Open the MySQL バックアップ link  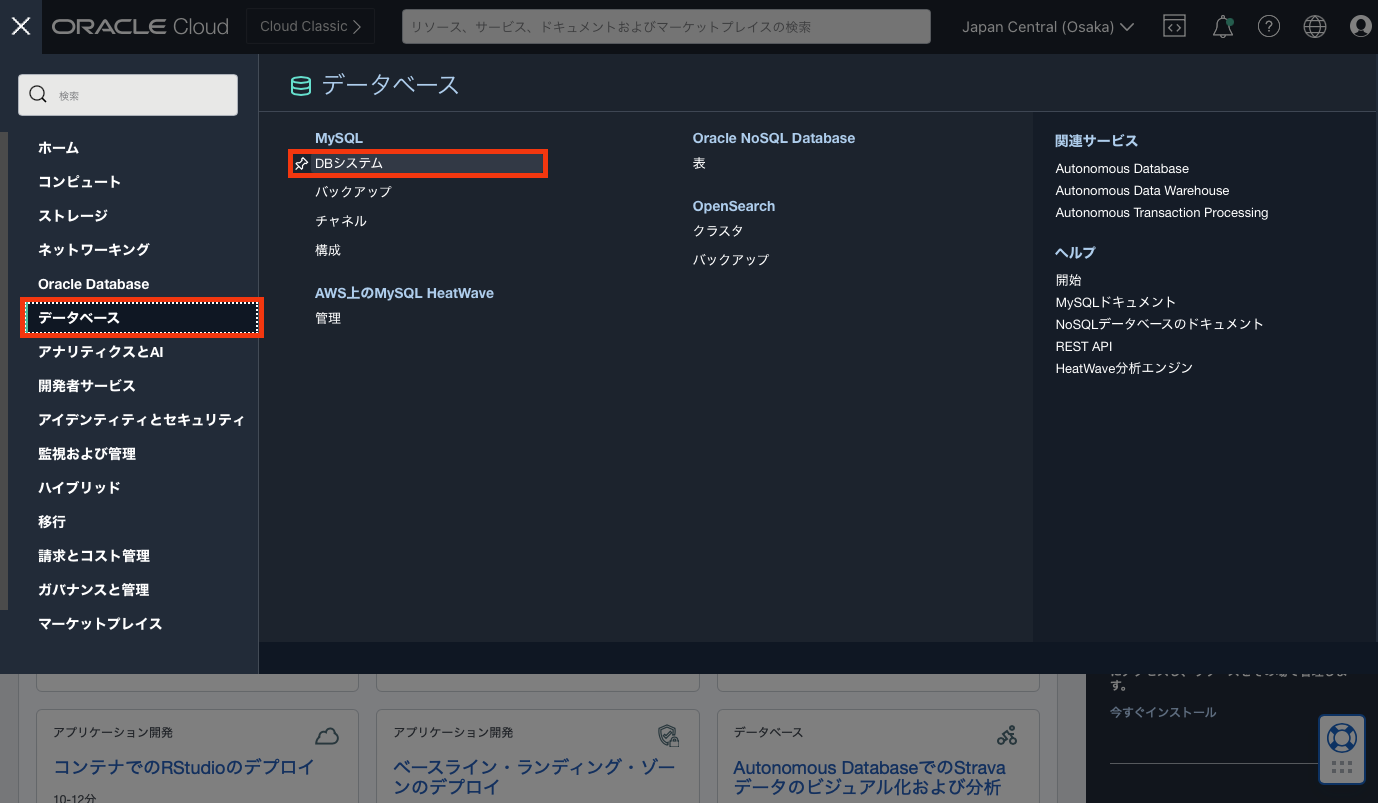tap(353, 192)
